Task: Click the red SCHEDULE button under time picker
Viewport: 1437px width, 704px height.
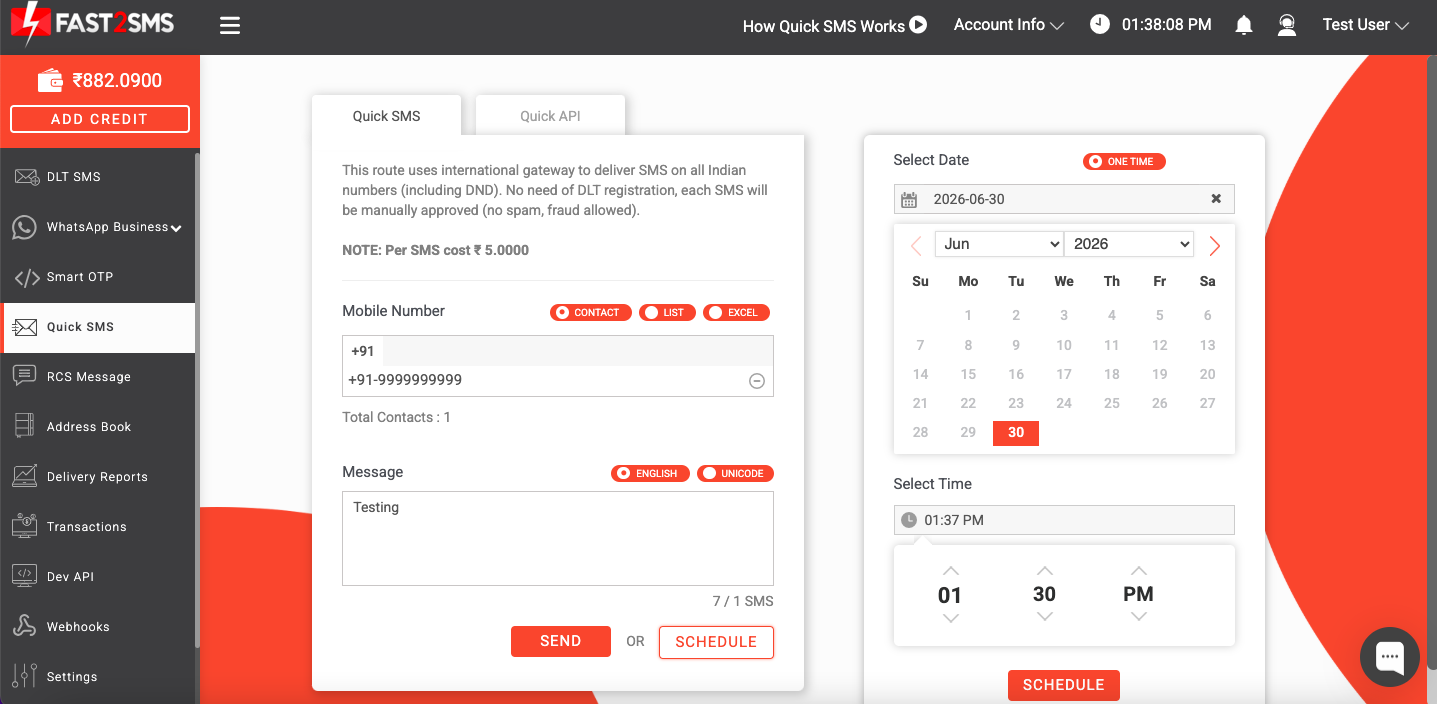Action: tap(1064, 685)
